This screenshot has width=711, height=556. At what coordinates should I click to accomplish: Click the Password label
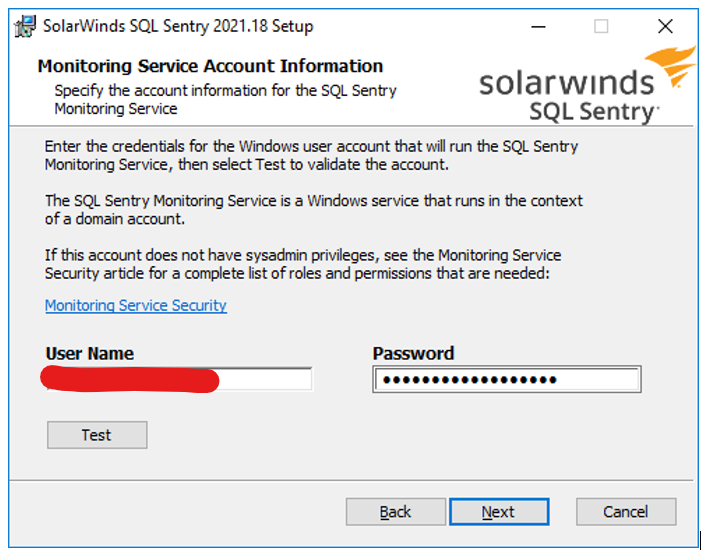[x=413, y=353]
